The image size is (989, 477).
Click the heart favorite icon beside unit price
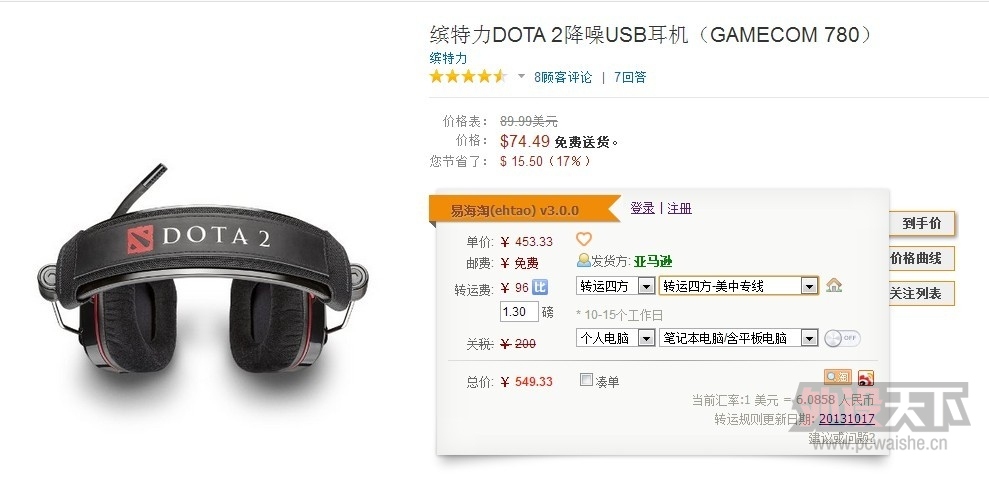[x=584, y=239]
